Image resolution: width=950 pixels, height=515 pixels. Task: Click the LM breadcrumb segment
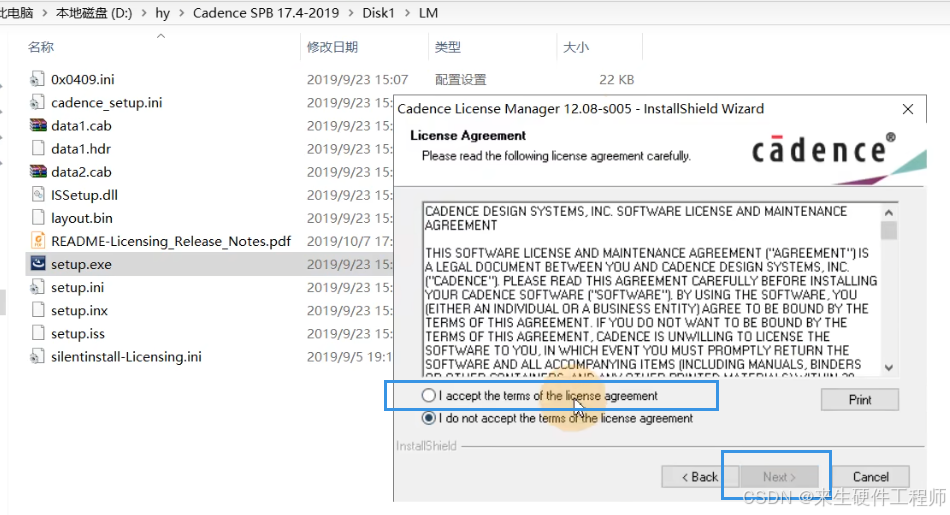coord(428,13)
